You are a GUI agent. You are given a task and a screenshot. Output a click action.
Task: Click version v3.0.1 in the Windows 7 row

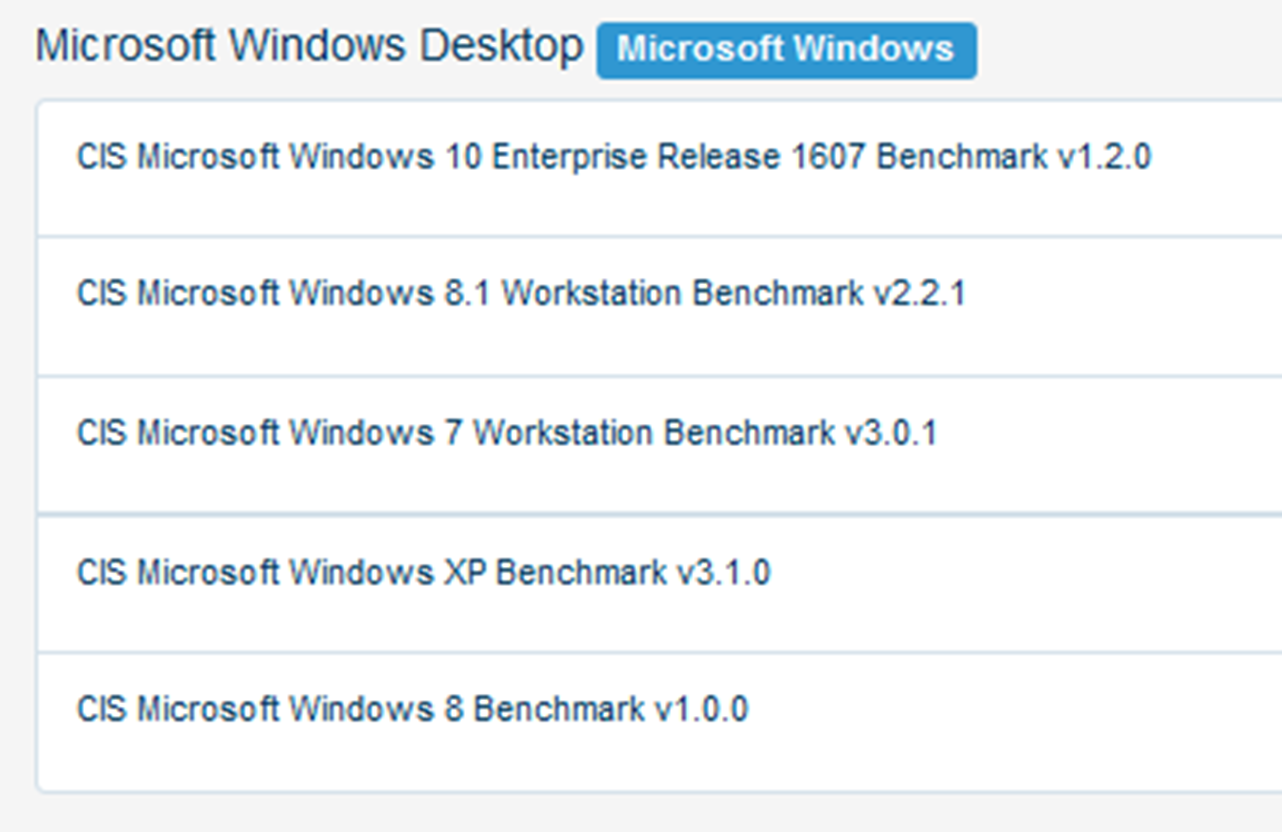click(890, 432)
